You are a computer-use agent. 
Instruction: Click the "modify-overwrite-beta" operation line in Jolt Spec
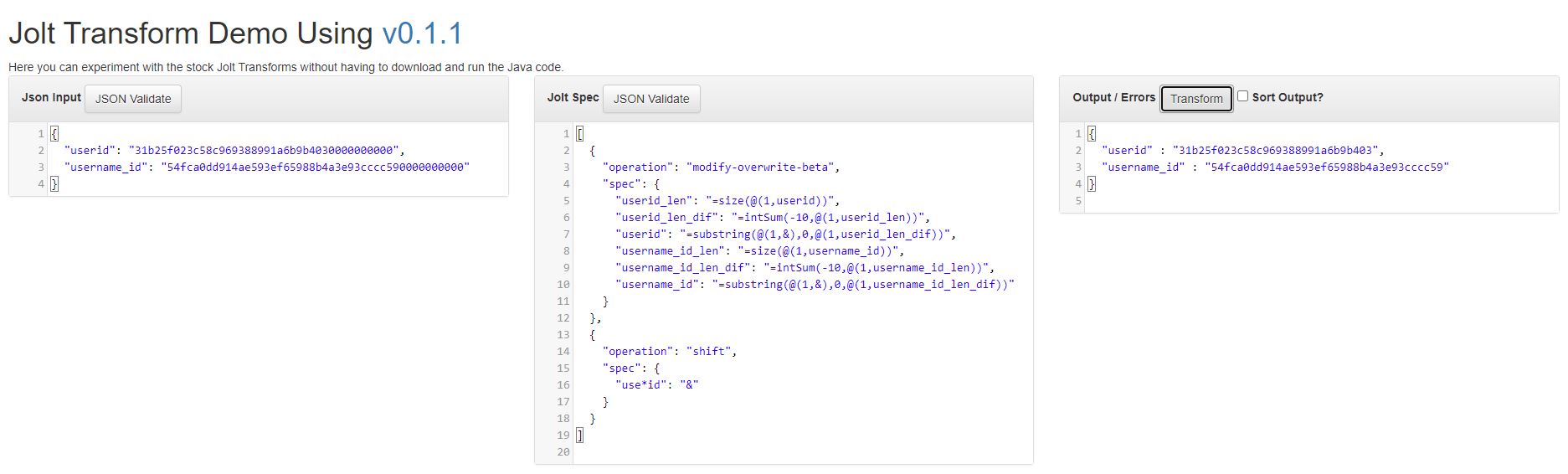[721, 167]
